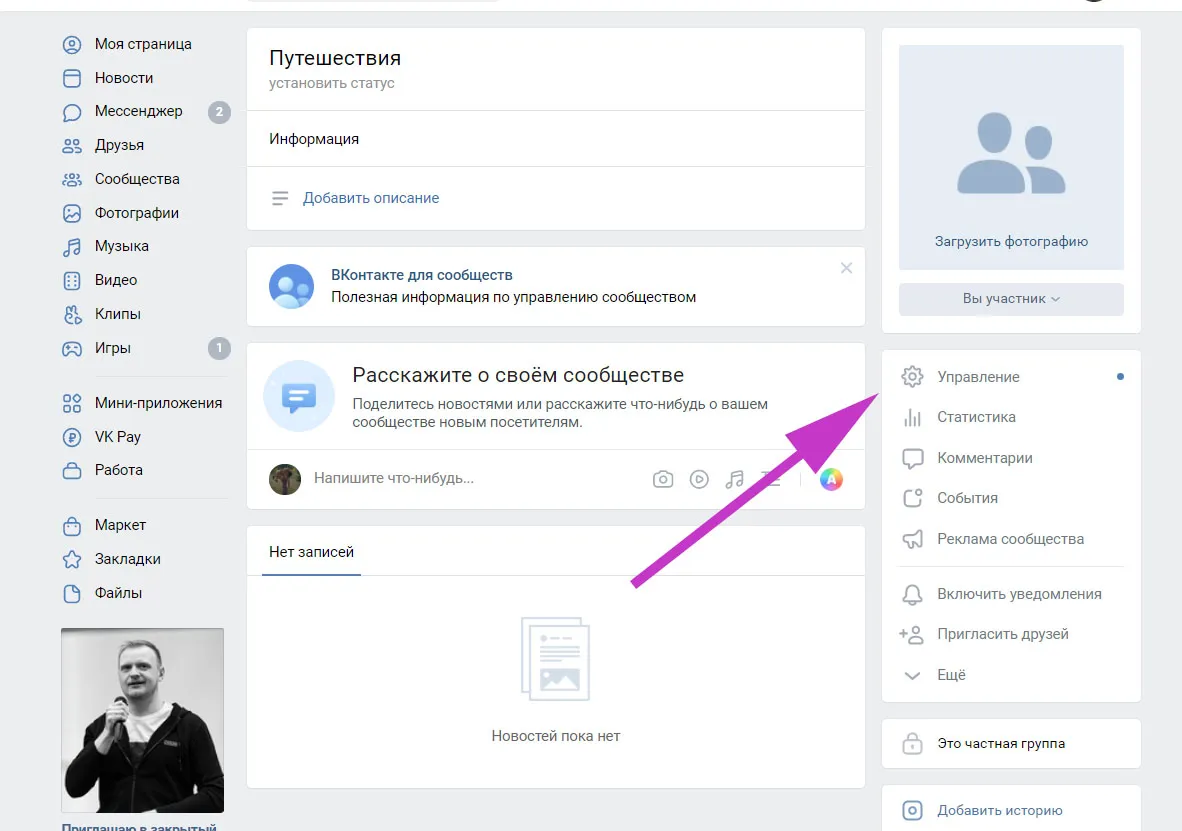
Task: Click the Управление menu label
Action: tap(978, 377)
